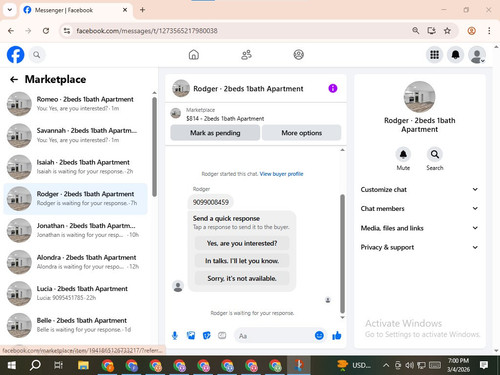Open Savannah 2beds 1bath conversation
500x375 pixels.
tap(76, 135)
